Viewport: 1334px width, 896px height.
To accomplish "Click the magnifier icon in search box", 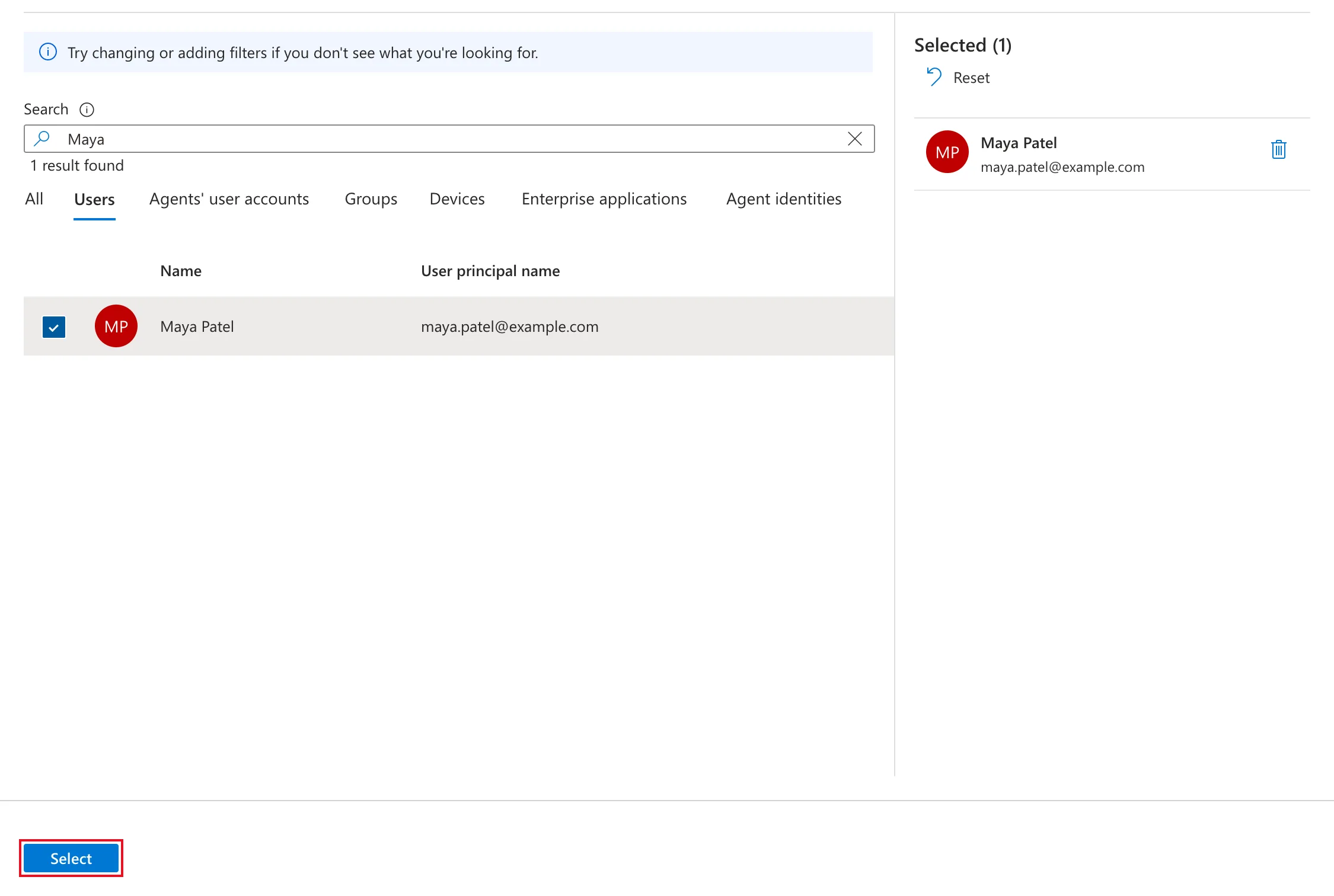I will pos(42,139).
